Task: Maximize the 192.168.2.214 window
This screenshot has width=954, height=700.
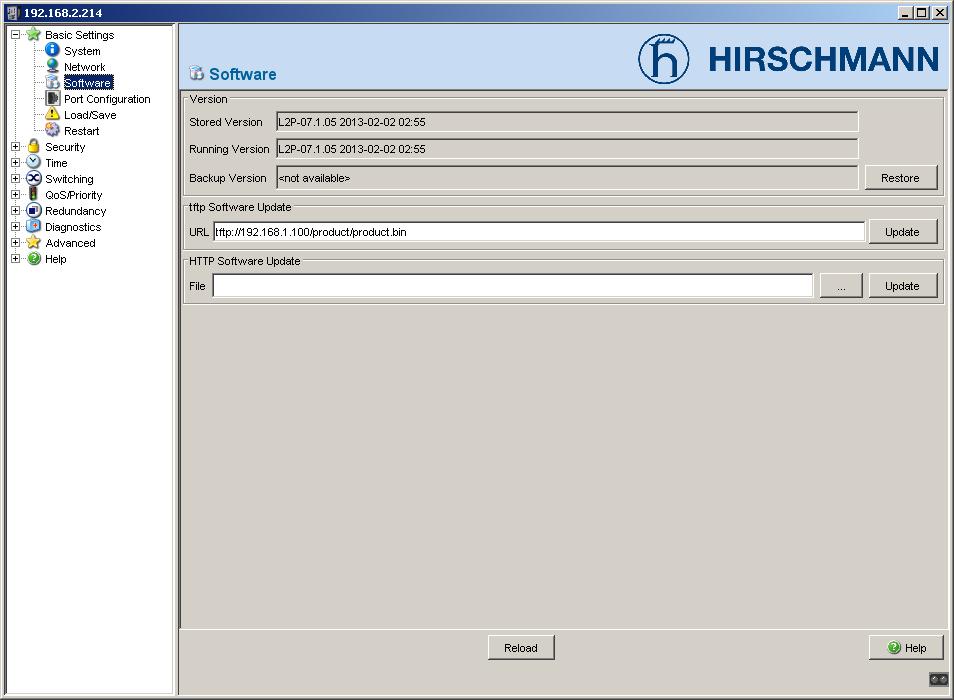Action: pos(922,13)
